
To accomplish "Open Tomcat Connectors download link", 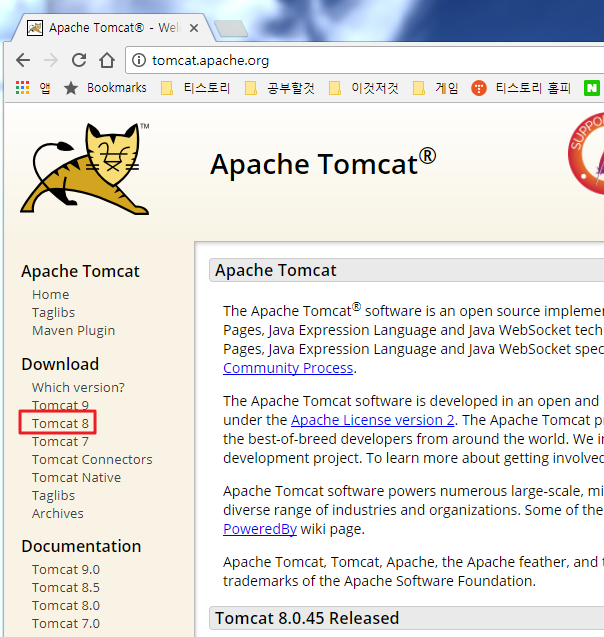I will (92, 459).
